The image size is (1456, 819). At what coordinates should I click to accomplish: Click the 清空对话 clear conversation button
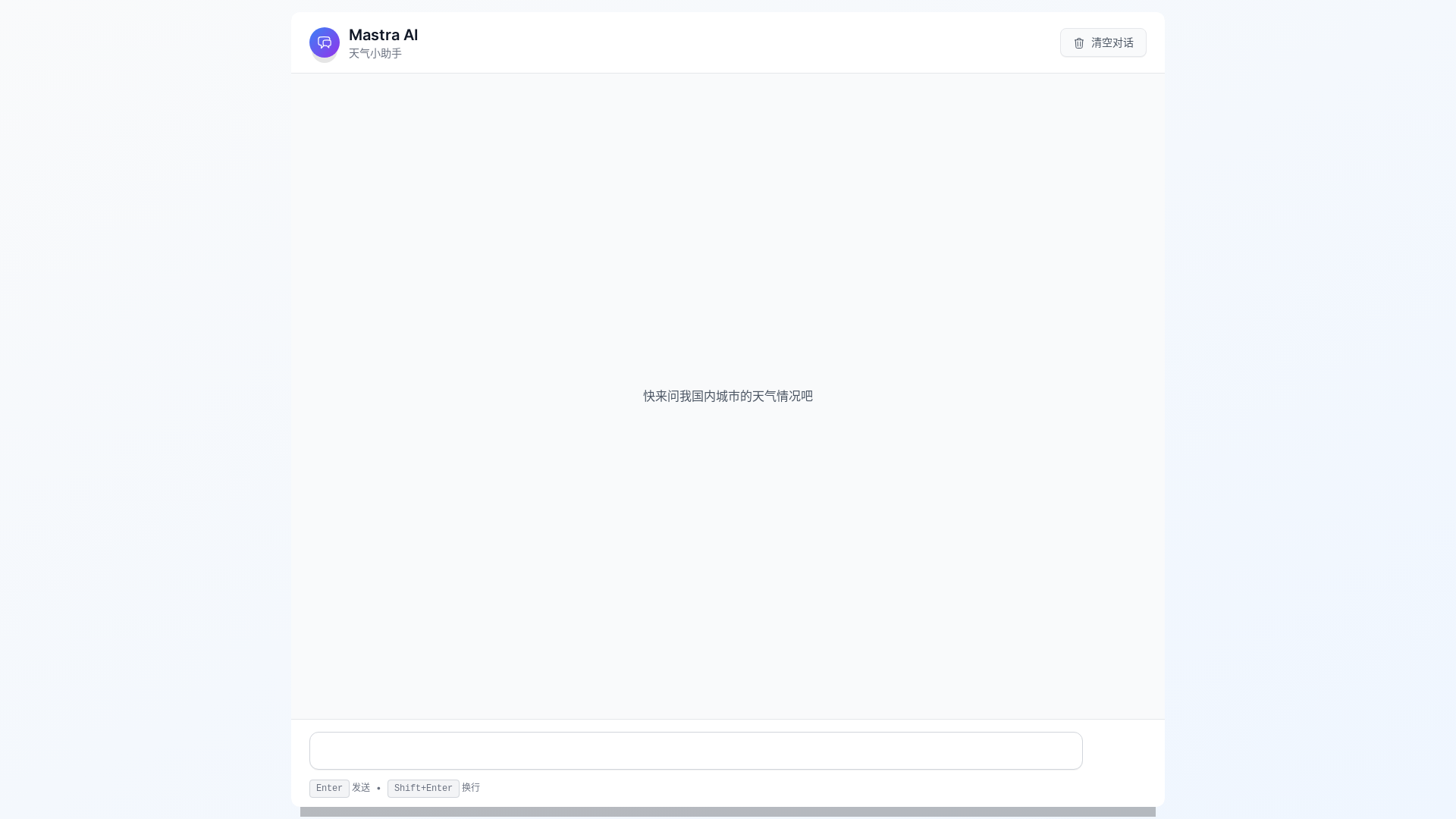[x=1103, y=42]
